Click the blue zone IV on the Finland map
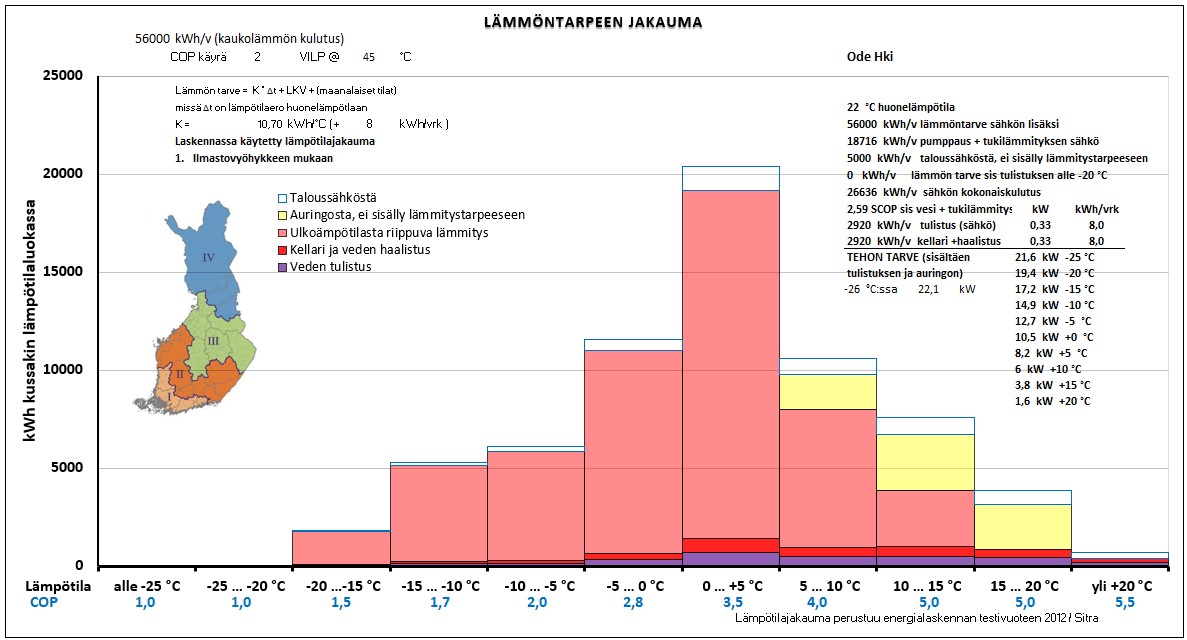 pyautogui.click(x=210, y=258)
